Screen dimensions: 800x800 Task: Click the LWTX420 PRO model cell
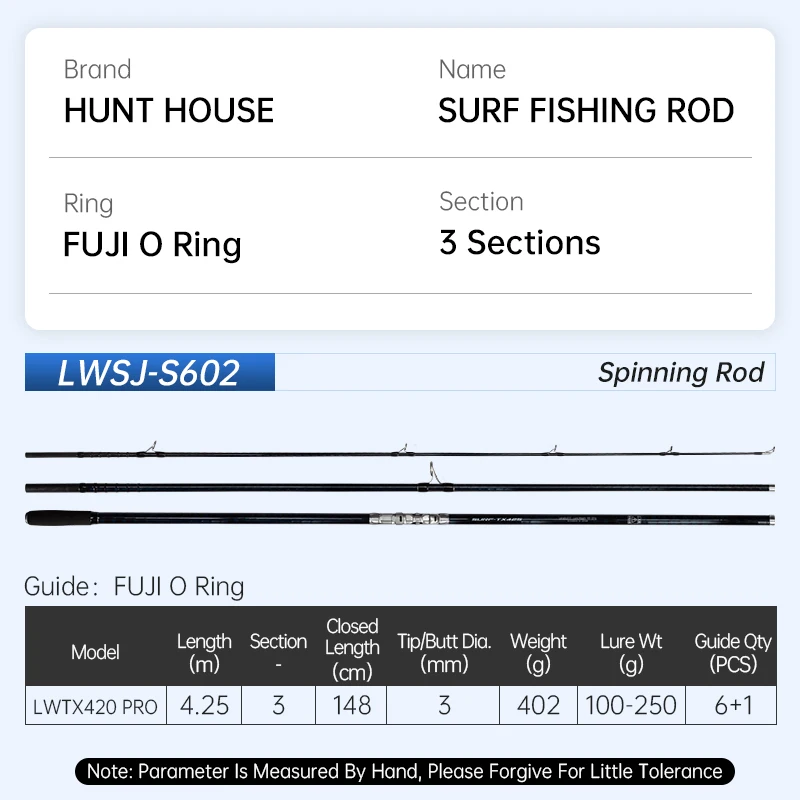(x=95, y=706)
